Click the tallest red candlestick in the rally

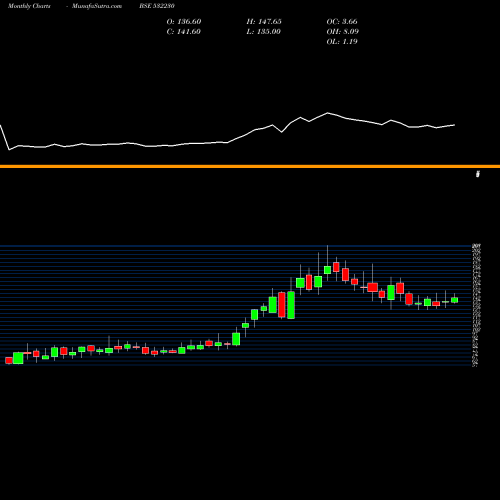[282, 305]
